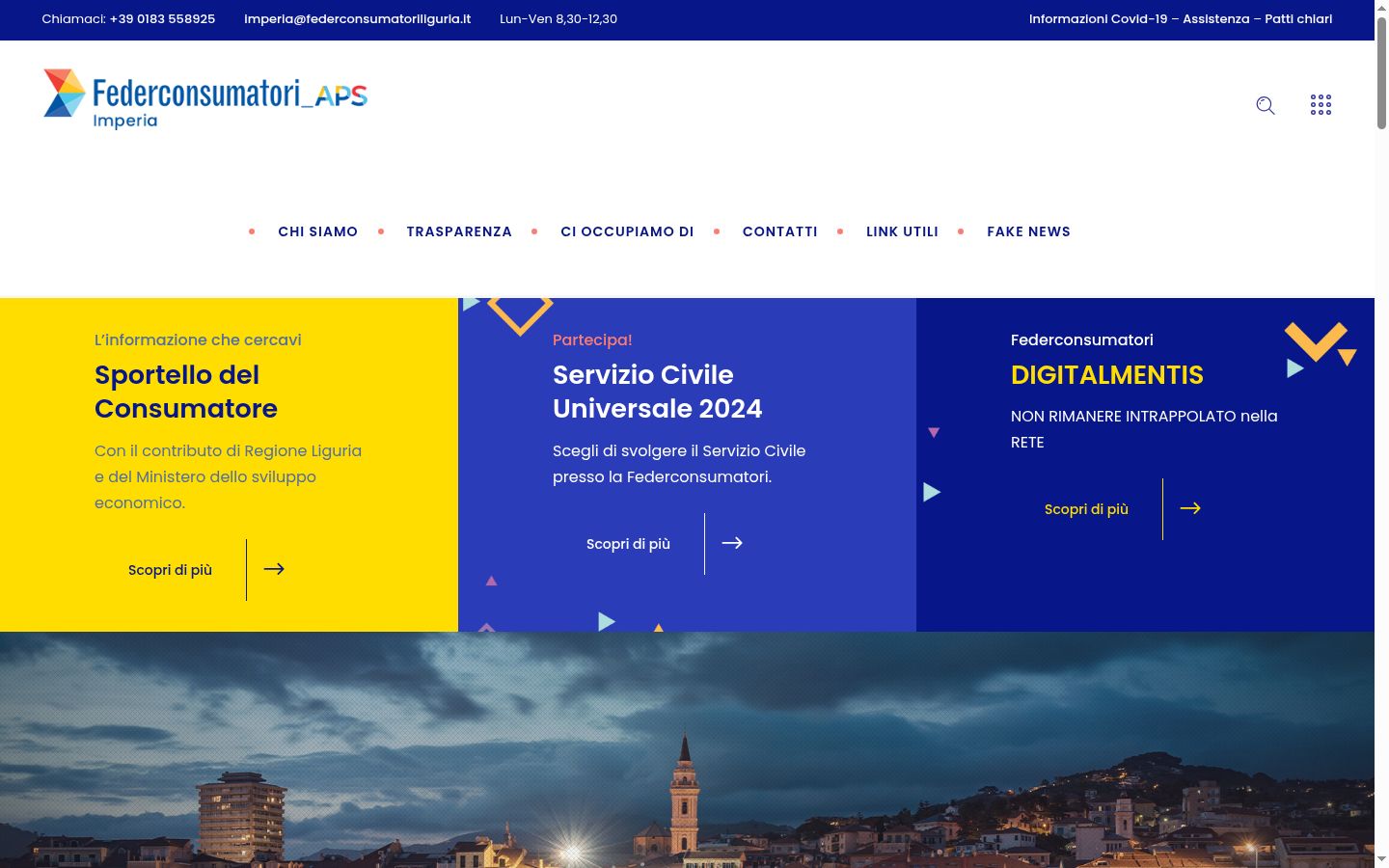Screen dimensions: 1389x868
Task: Open the Assistenza link in top bar
Action: coord(1215,19)
